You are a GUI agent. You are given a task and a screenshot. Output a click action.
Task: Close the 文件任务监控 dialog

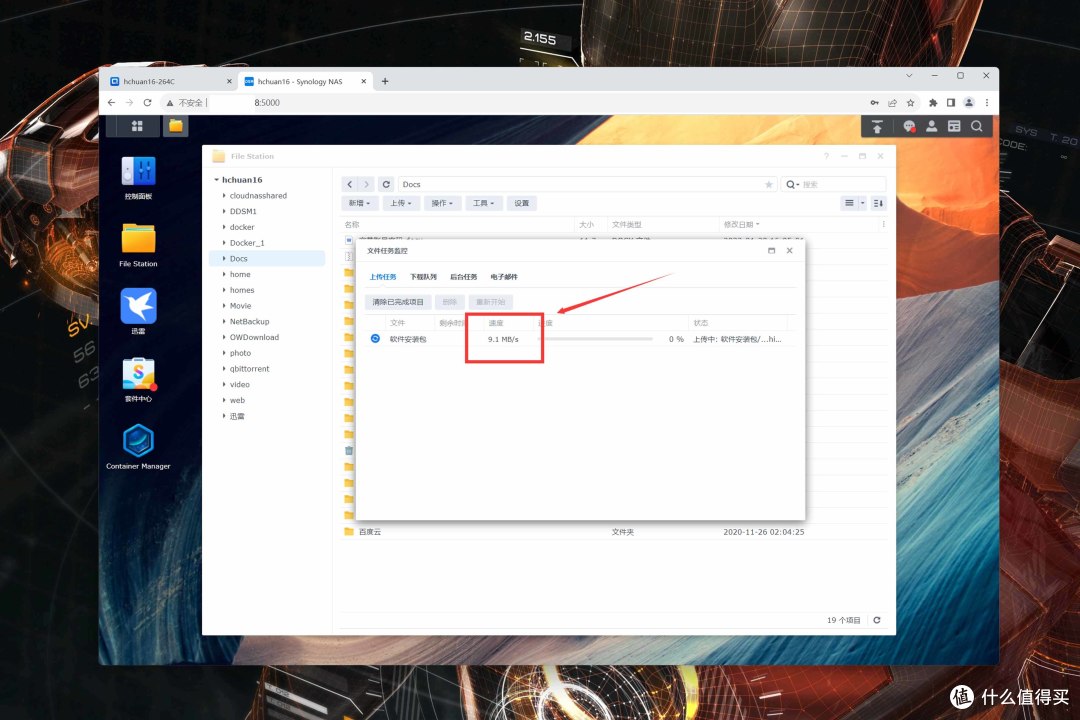tap(789, 251)
